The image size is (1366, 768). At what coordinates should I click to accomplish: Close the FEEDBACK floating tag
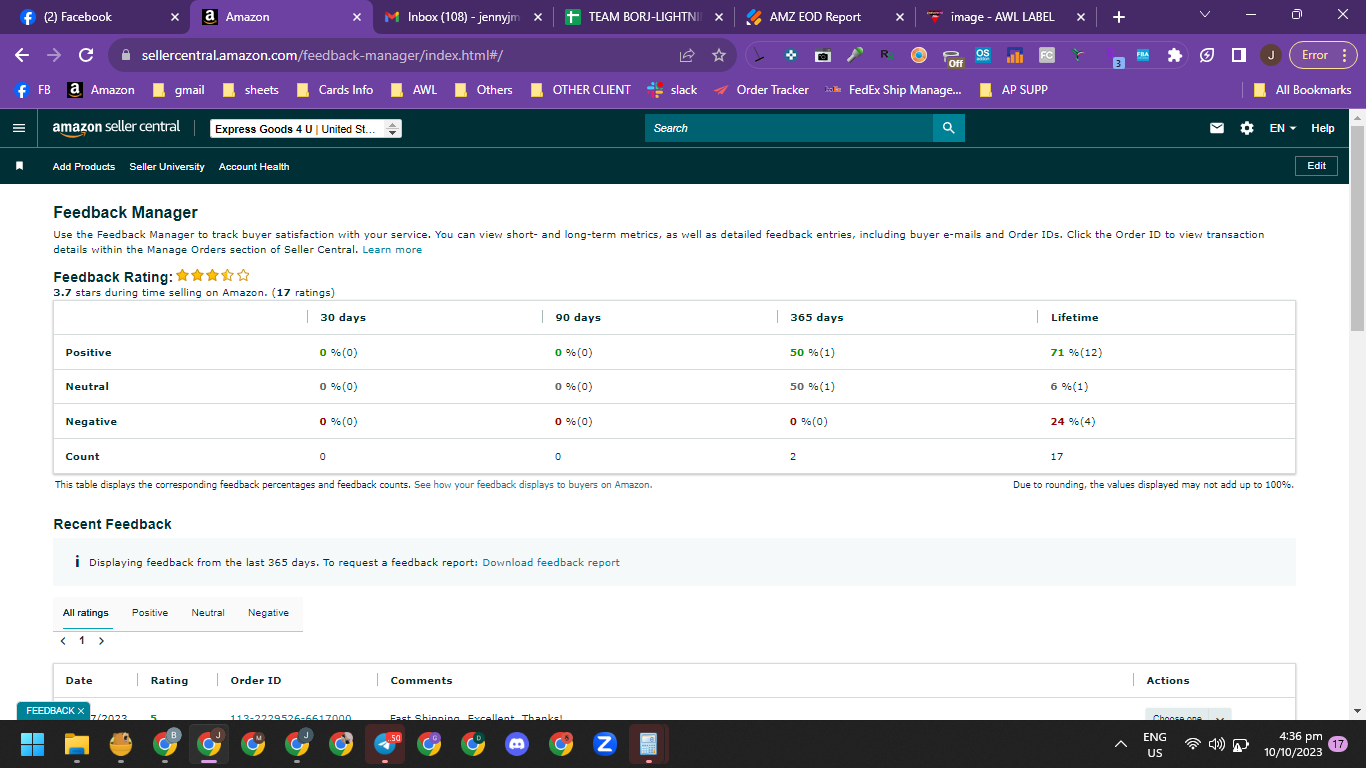pos(81,711)
